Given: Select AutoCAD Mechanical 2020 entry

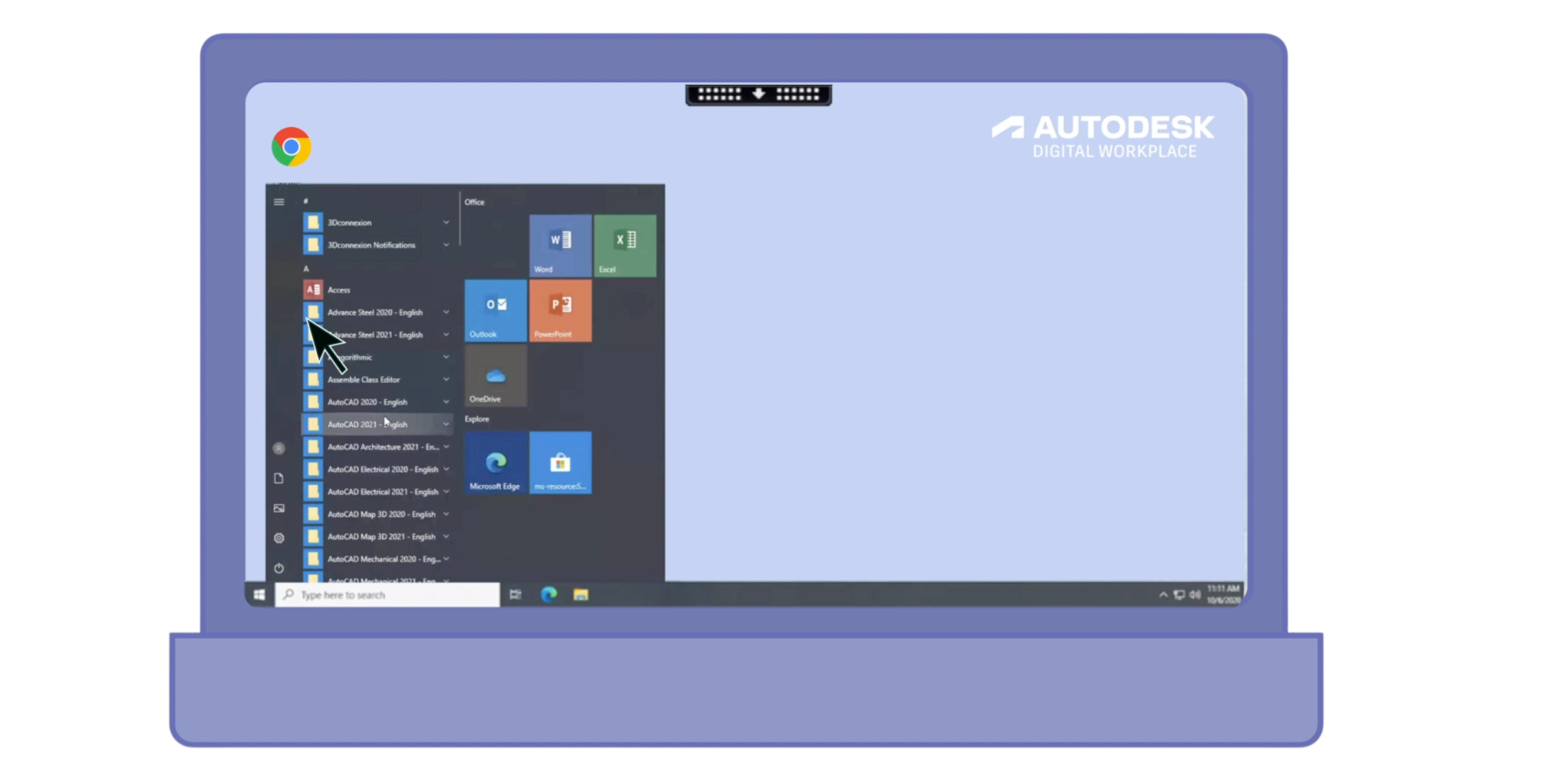Looking at the screenshot, I should (378, 559).
